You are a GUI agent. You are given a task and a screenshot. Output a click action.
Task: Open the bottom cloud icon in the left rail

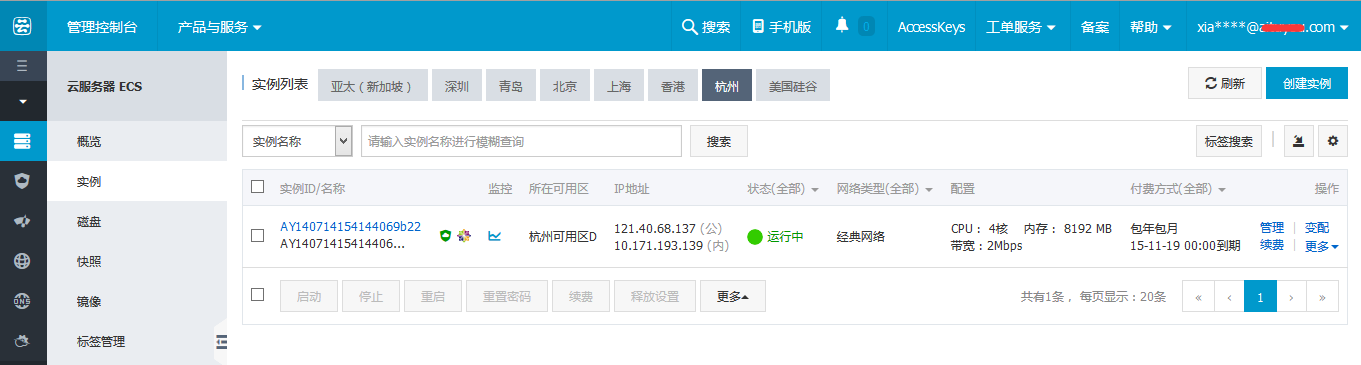(22, 341)
